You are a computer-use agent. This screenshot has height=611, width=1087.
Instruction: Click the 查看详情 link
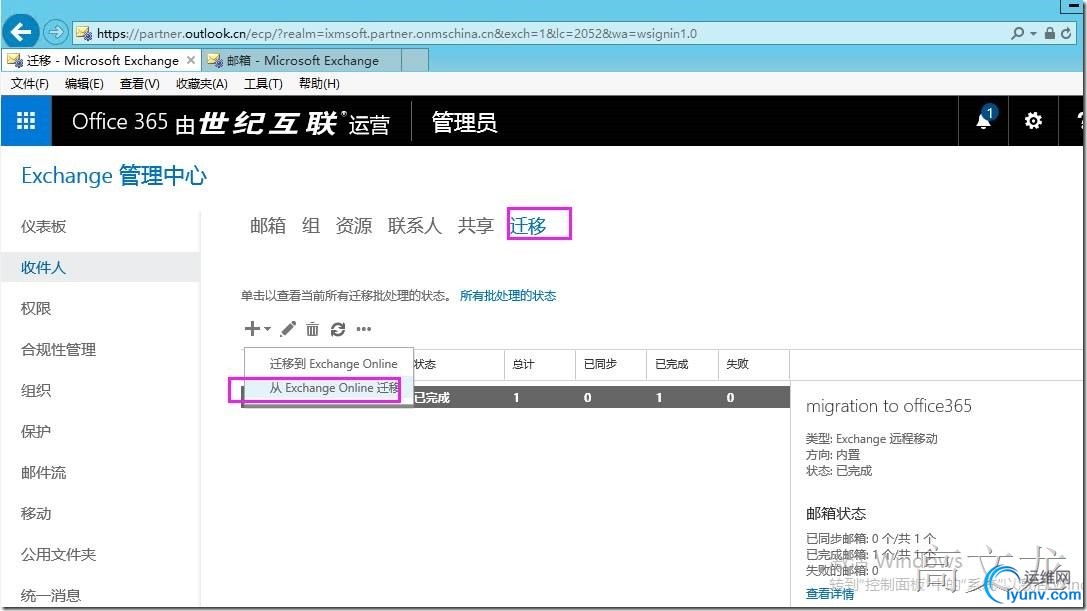(x=830, y=594)
